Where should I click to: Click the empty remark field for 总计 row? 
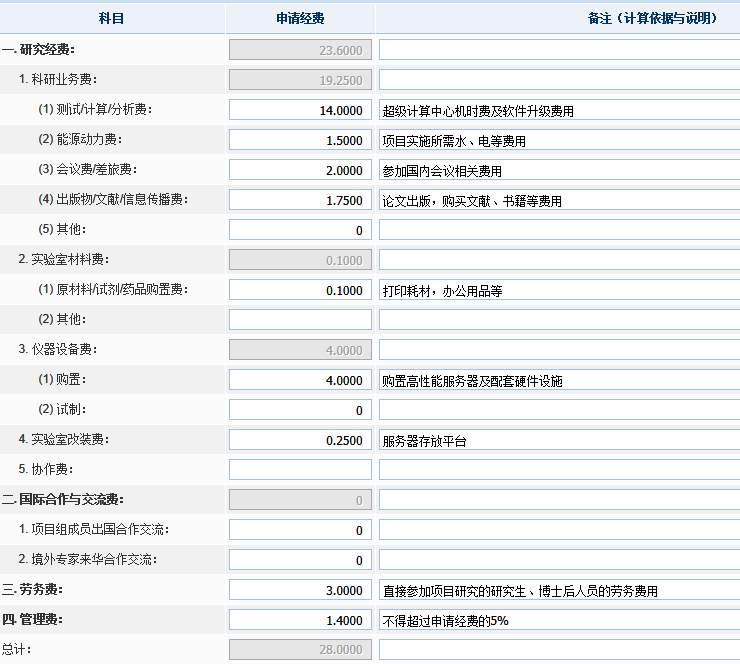pyautogui.click(x=559, y=650)
